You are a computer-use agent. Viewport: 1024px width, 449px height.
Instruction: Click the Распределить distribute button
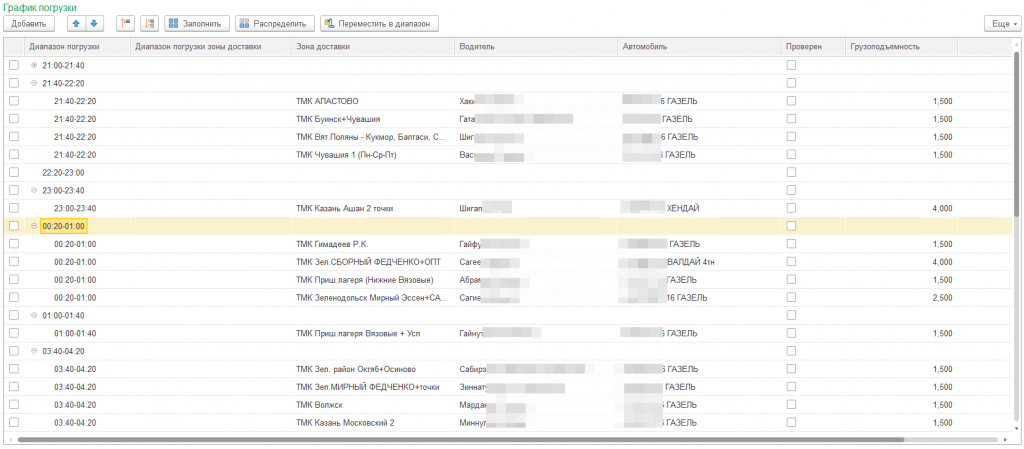coord(275,23)
